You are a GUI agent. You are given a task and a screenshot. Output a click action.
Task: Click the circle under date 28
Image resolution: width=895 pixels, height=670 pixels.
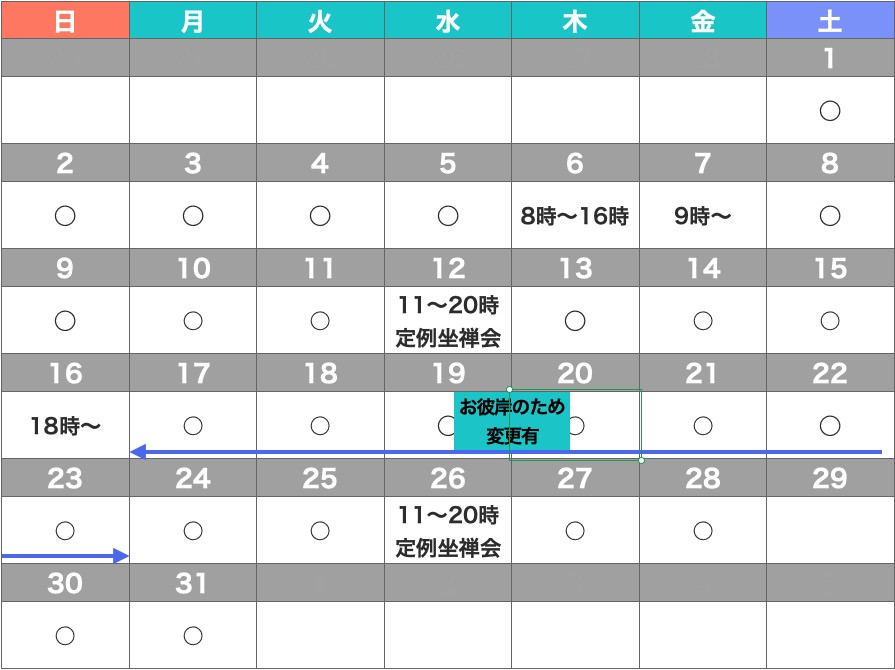702,530
